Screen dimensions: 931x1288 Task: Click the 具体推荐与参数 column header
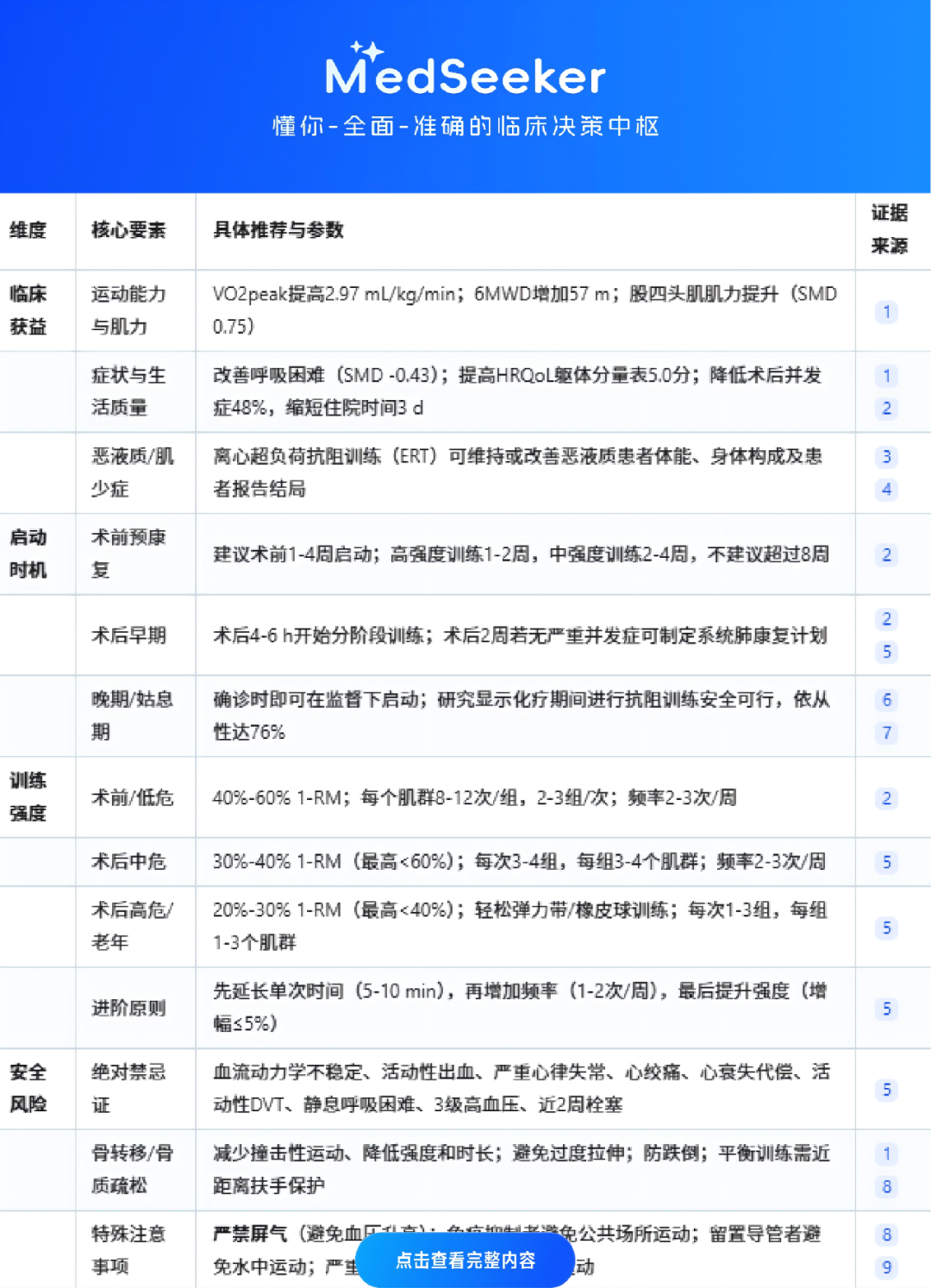[x=278, y=230]
